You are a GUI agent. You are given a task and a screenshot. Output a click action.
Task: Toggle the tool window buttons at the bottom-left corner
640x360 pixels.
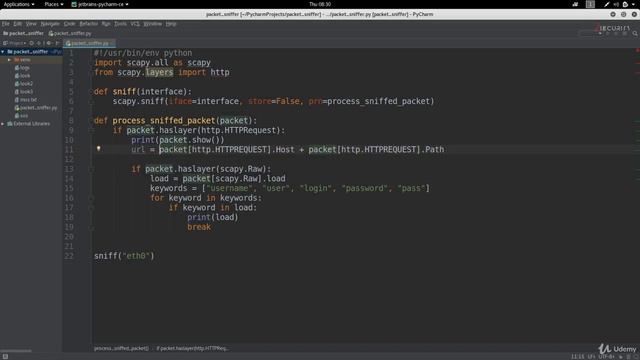click(x=5, y=356)
